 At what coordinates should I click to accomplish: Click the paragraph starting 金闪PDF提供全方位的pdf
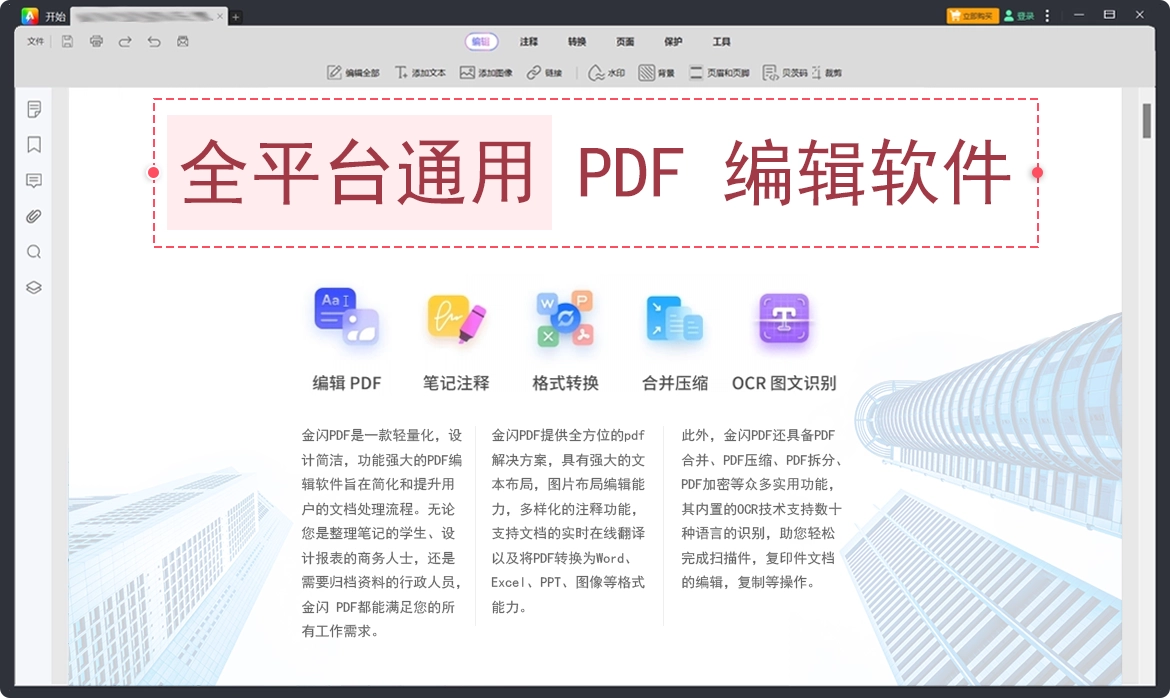pyautogui.click(x=568, y=521)
